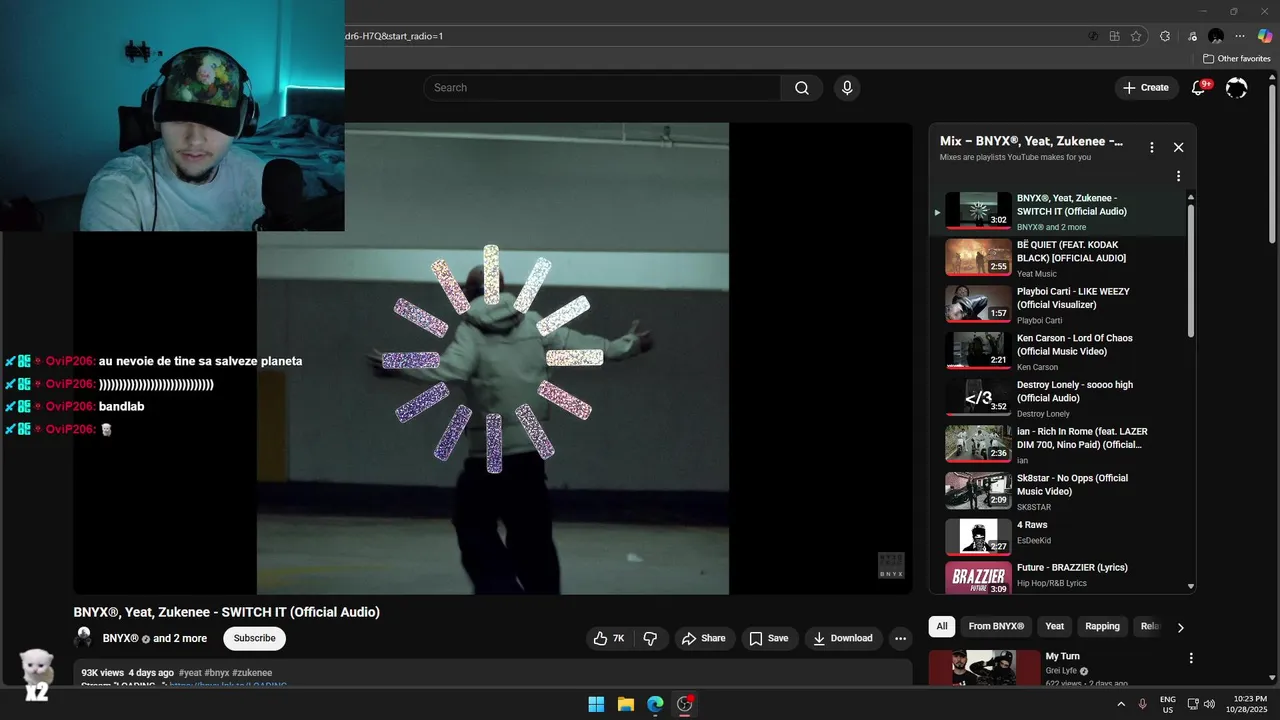Click the #zukenee hashtag link

253,673
